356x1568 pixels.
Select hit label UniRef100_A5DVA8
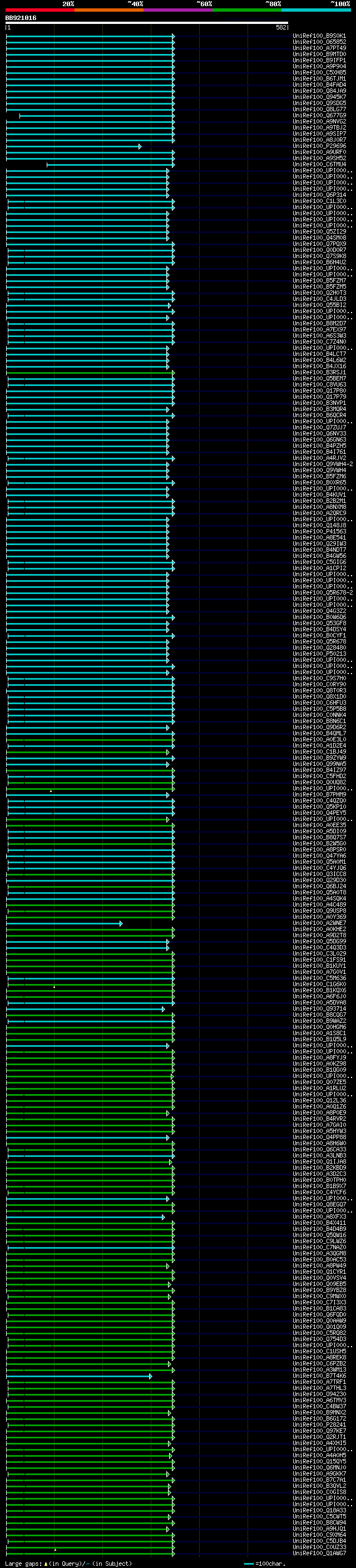pos(319,1002)
